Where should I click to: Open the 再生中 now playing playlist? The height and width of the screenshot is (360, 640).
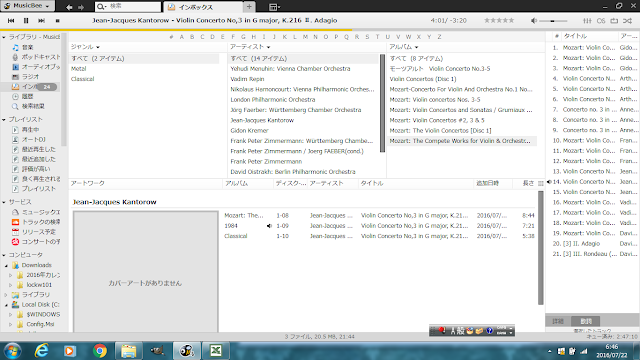tap(26, 129)
